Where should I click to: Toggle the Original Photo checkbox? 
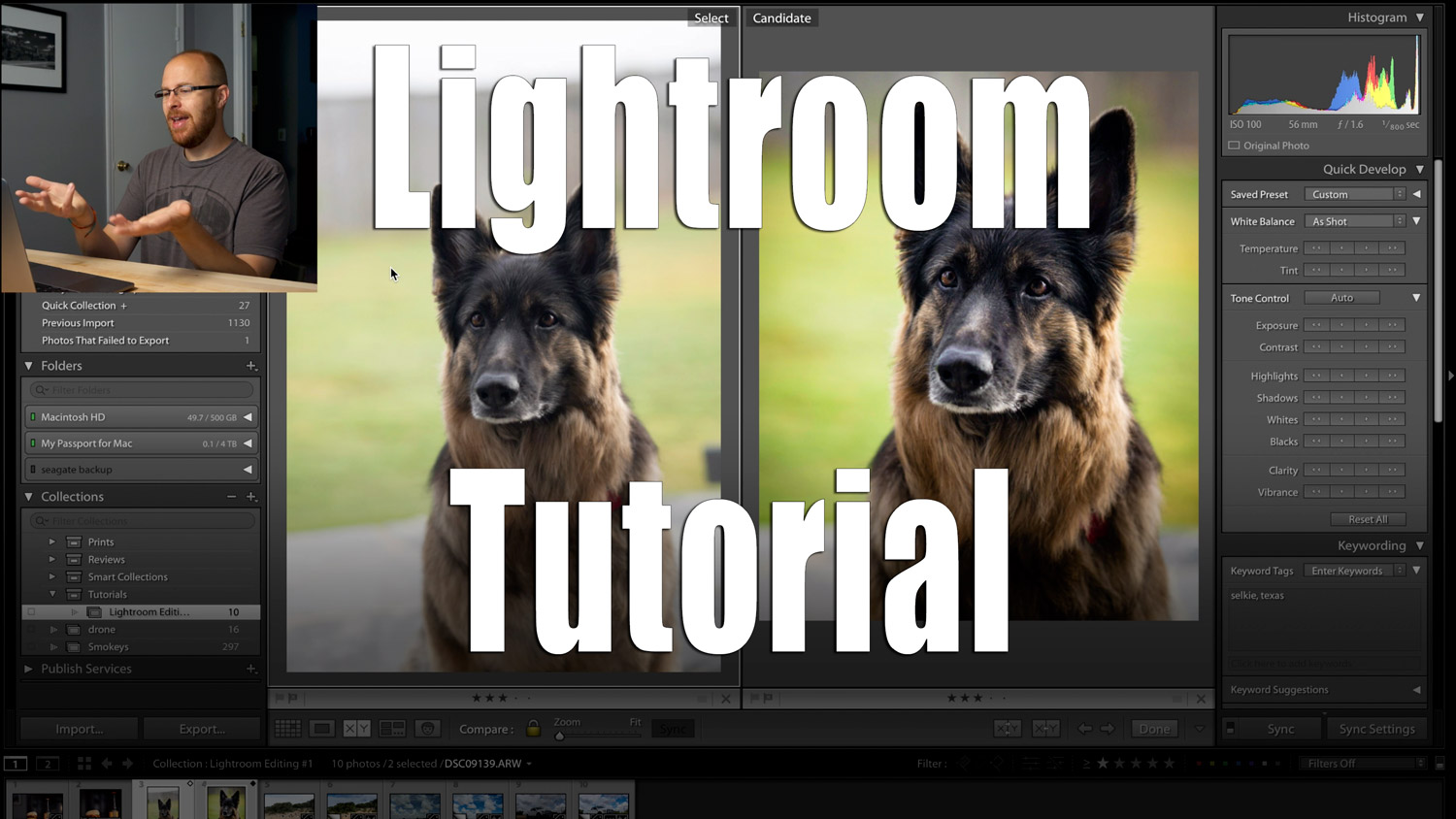point(1234,145)
